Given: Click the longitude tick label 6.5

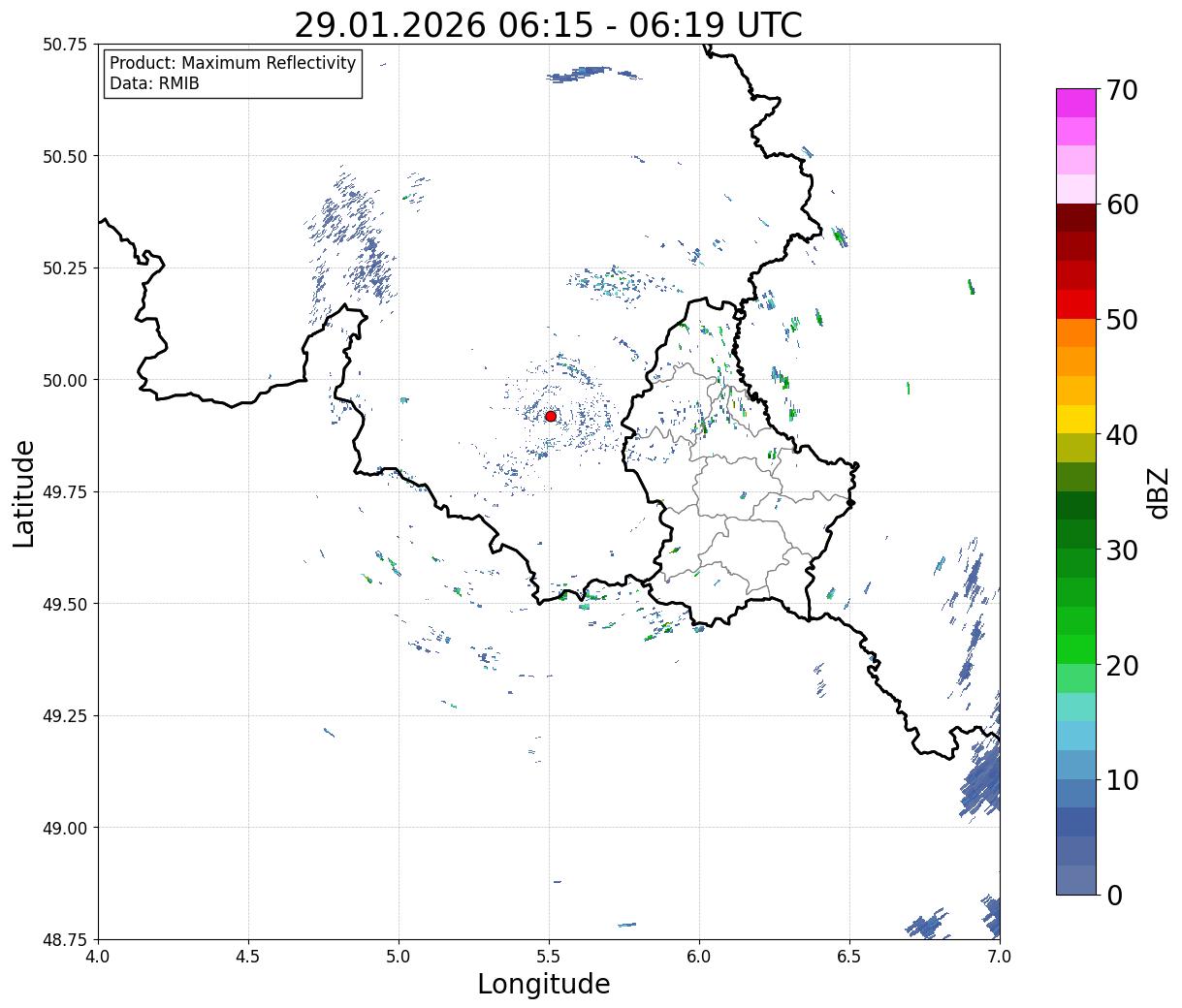Looking at the screenshot, I should 849,957.
